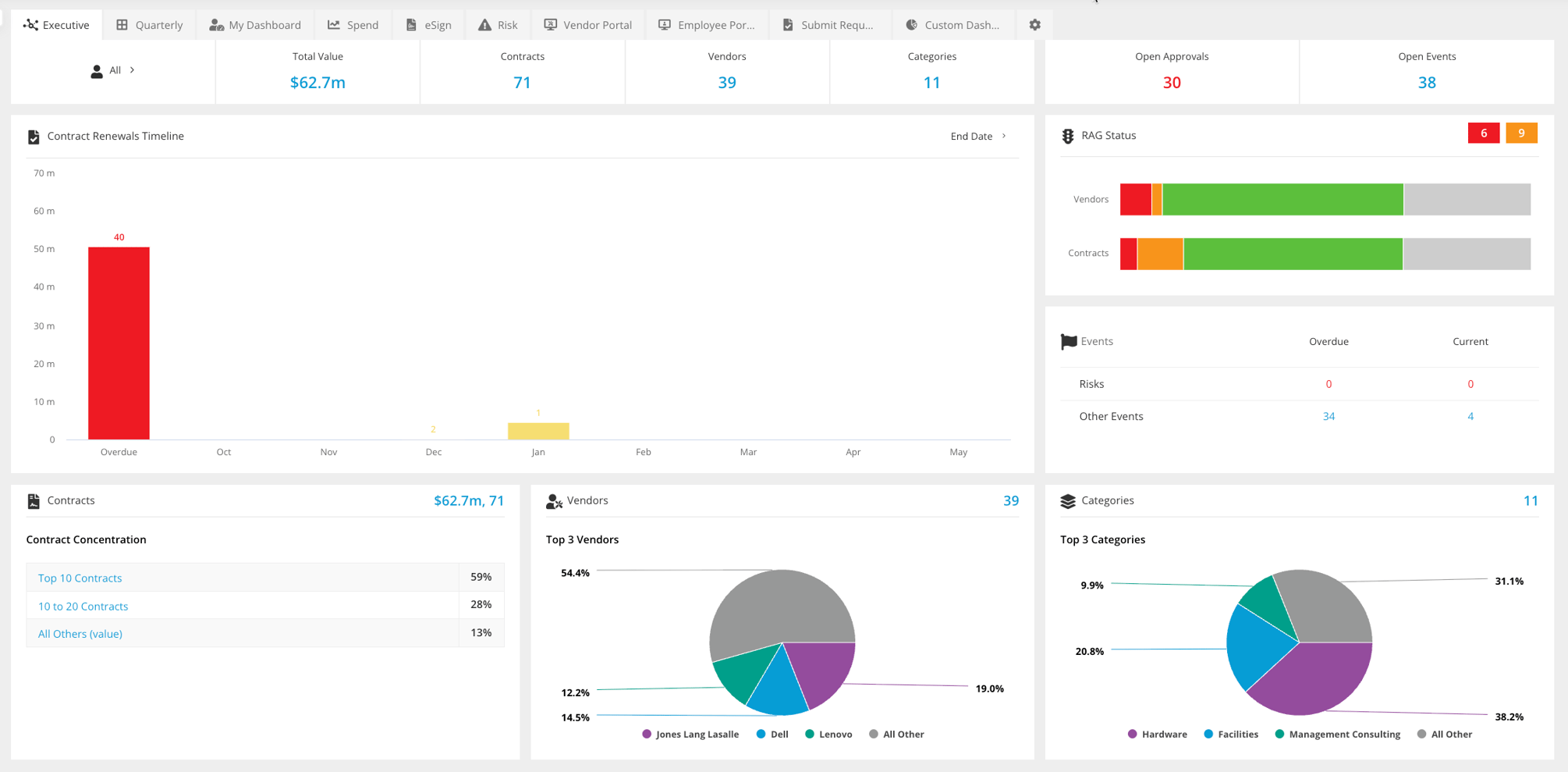
Task: Expand the All user filter chevron
Action: [x=133, y=69]
